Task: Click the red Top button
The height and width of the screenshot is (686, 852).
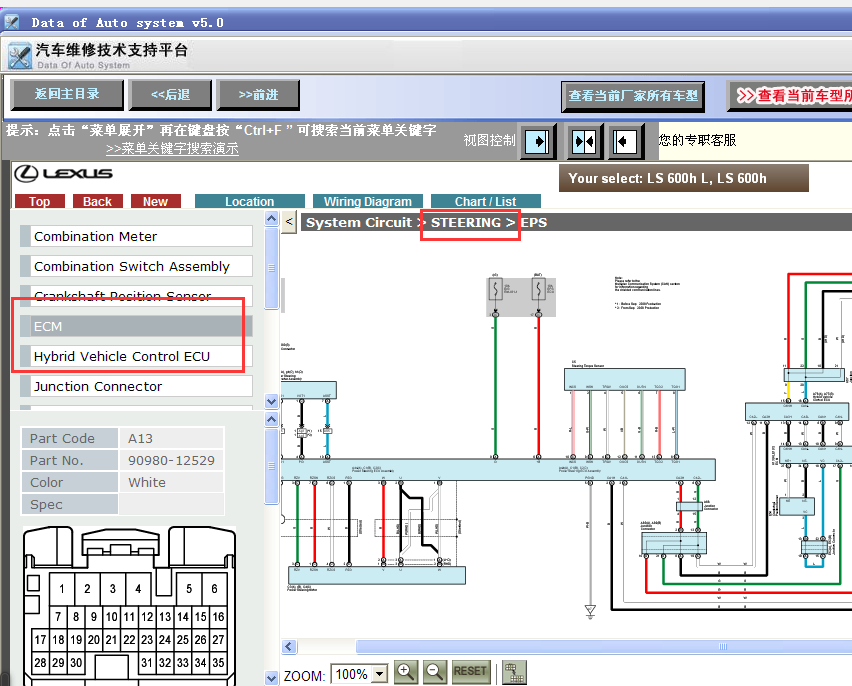Action: [40, 201]
